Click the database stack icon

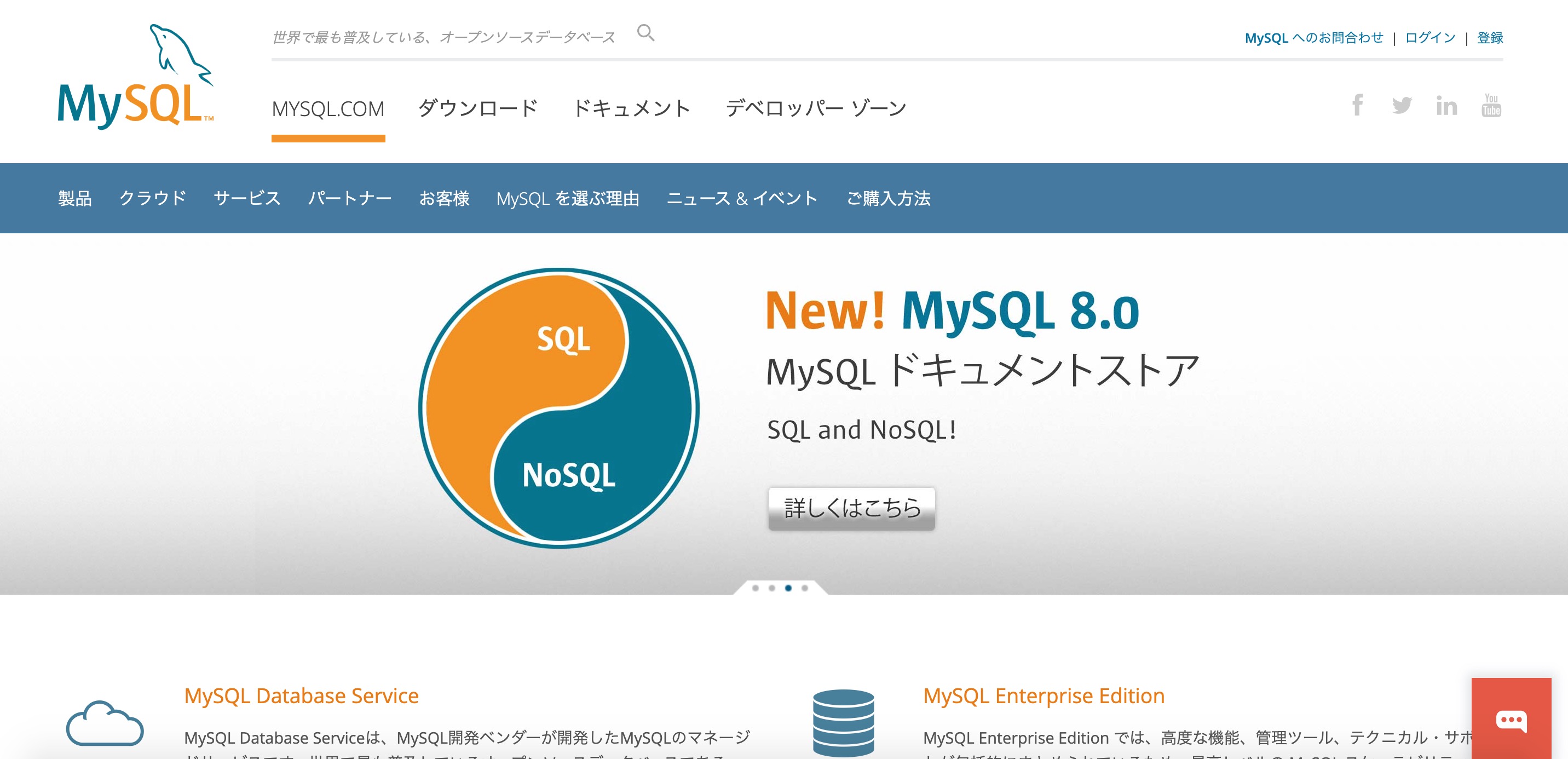[843, 722]
